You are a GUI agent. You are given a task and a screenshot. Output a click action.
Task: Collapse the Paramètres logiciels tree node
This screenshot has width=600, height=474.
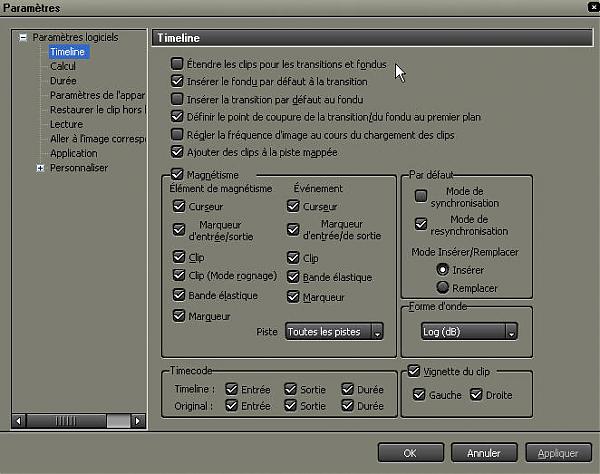click(23, 37)
